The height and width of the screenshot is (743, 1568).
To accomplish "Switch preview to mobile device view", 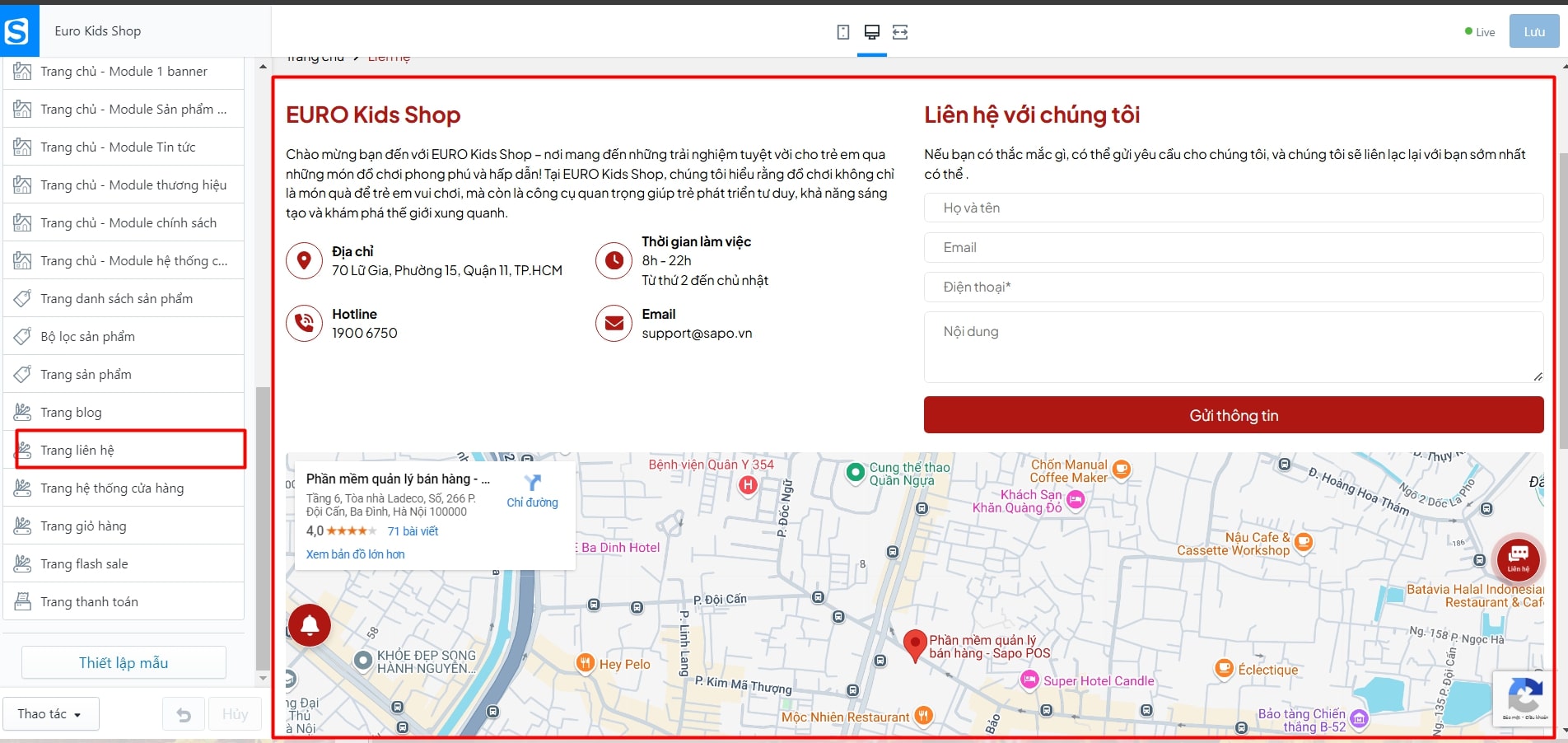I will tap(843, 32).
